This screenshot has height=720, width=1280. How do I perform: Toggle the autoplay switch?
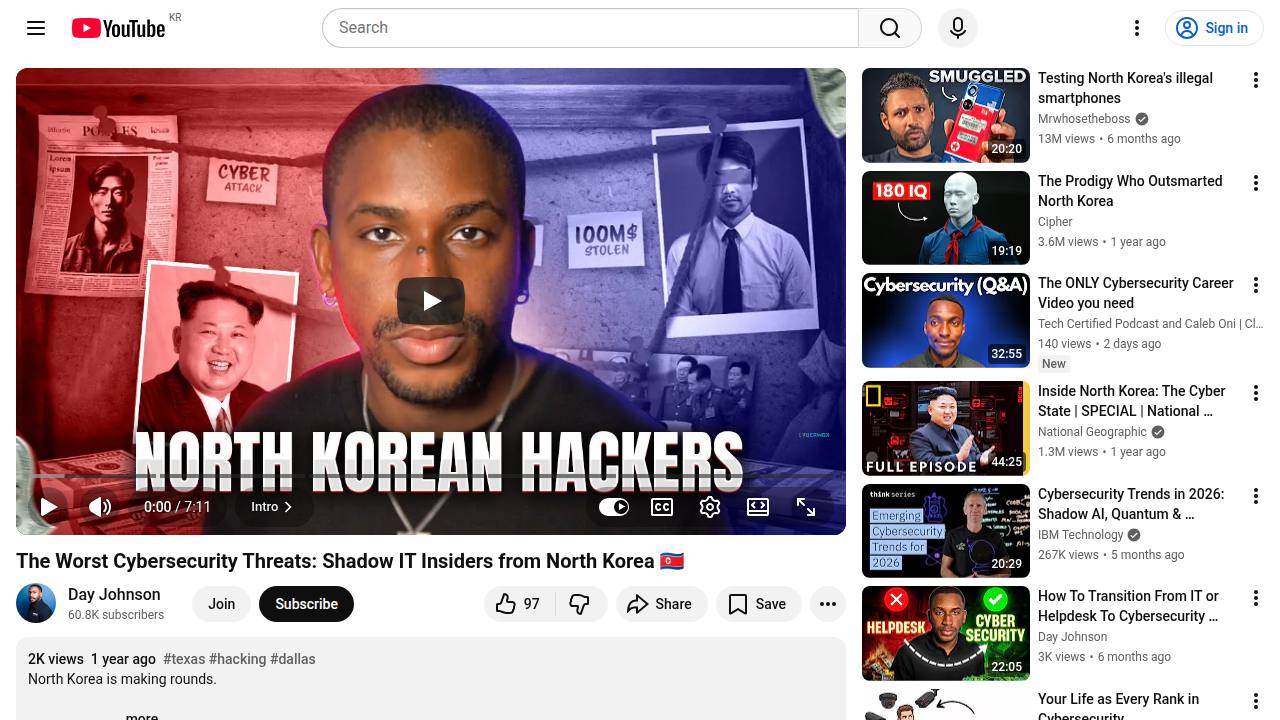point(614,507)
